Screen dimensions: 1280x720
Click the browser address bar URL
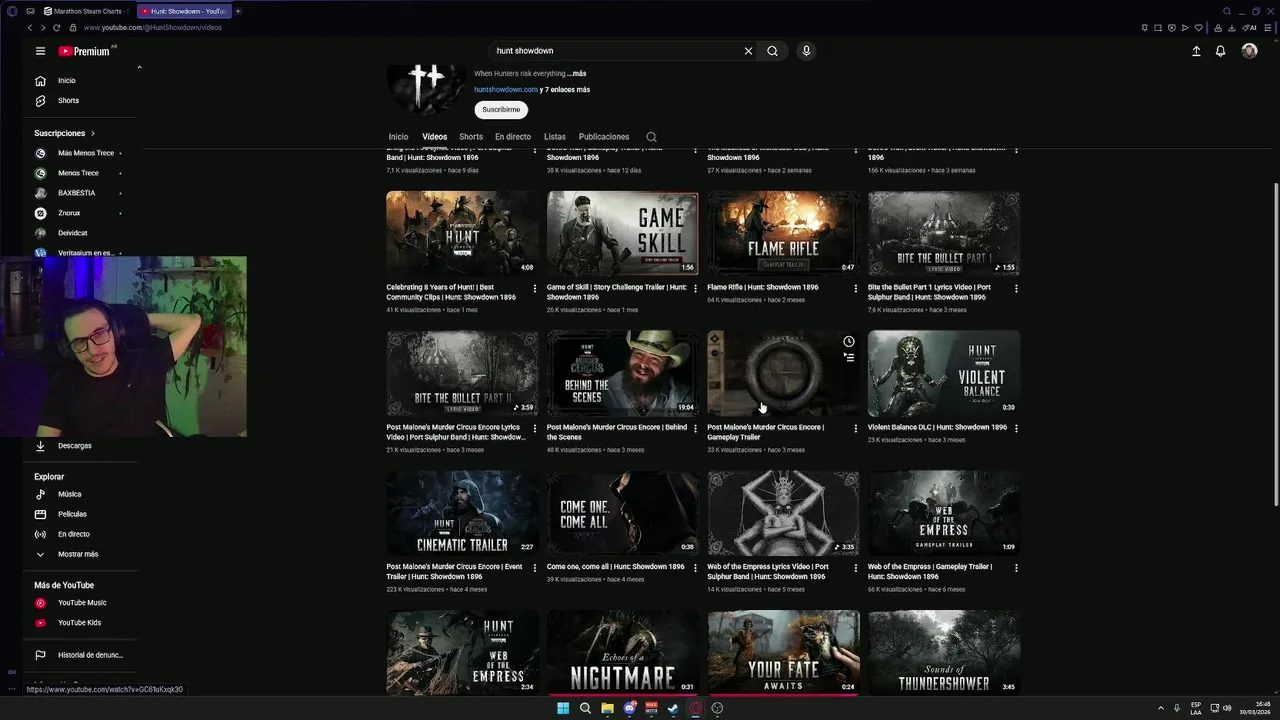point(153,27)
